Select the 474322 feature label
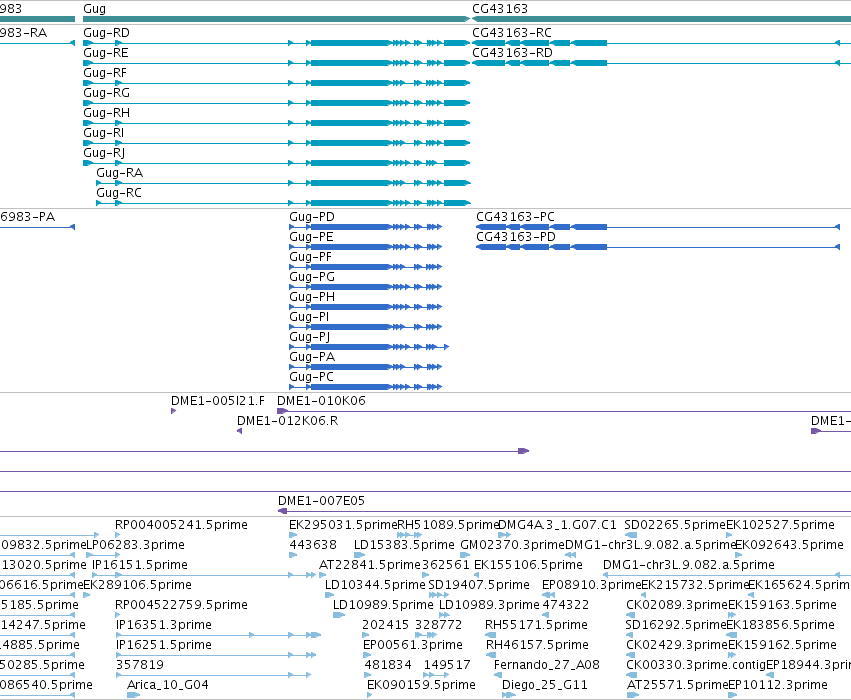The height and width of the screenshot is (700, 851). tap(566, 605)
